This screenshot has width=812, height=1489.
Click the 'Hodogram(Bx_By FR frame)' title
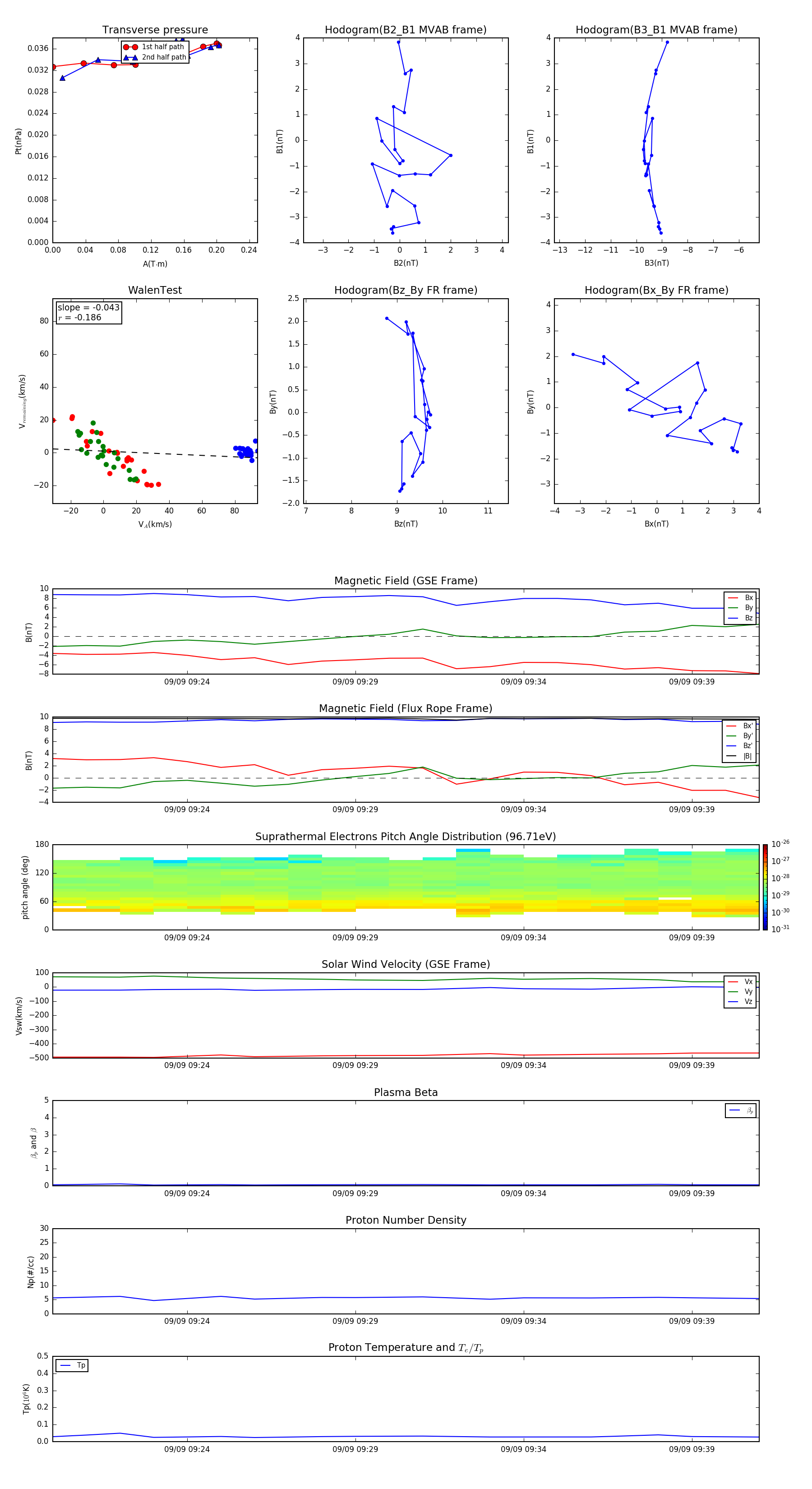656,290
